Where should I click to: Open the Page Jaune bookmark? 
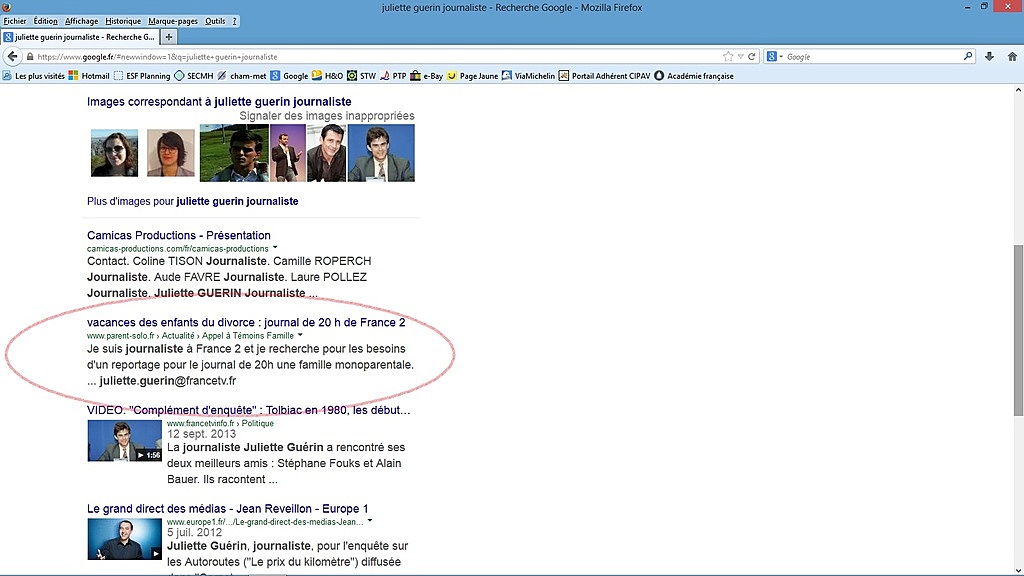click(472, 76)
